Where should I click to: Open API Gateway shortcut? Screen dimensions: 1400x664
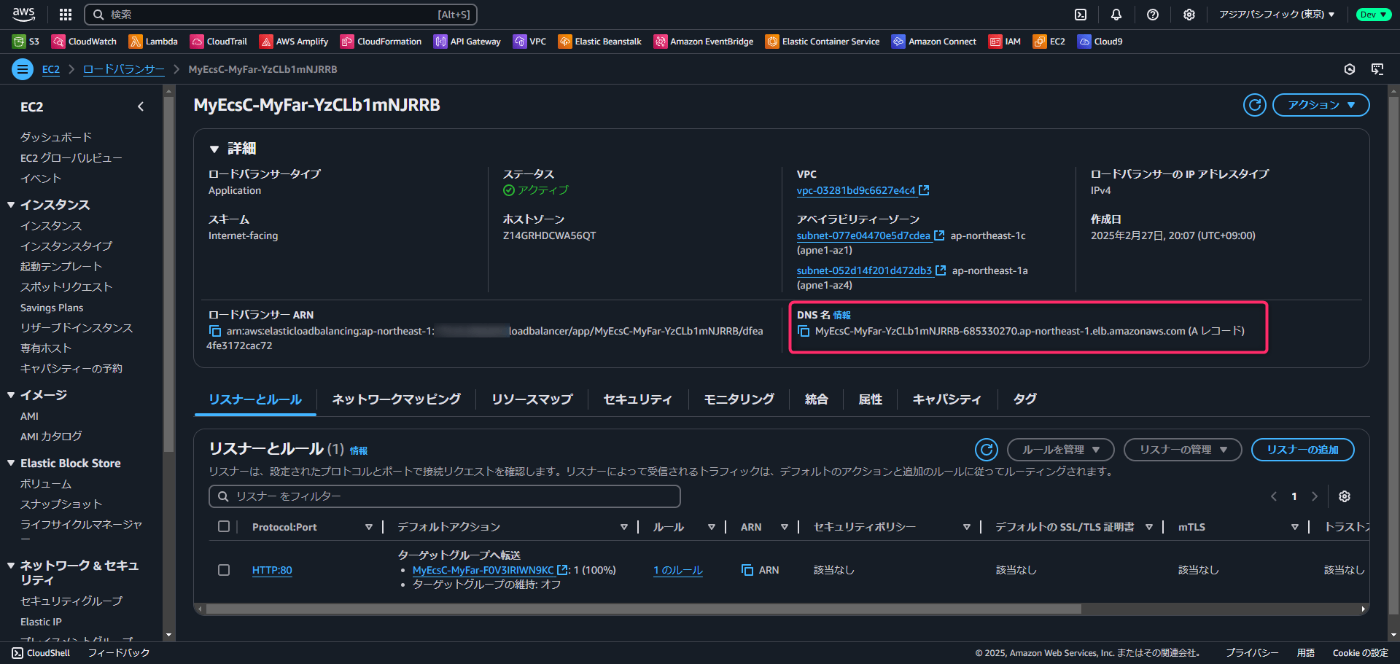467,42
